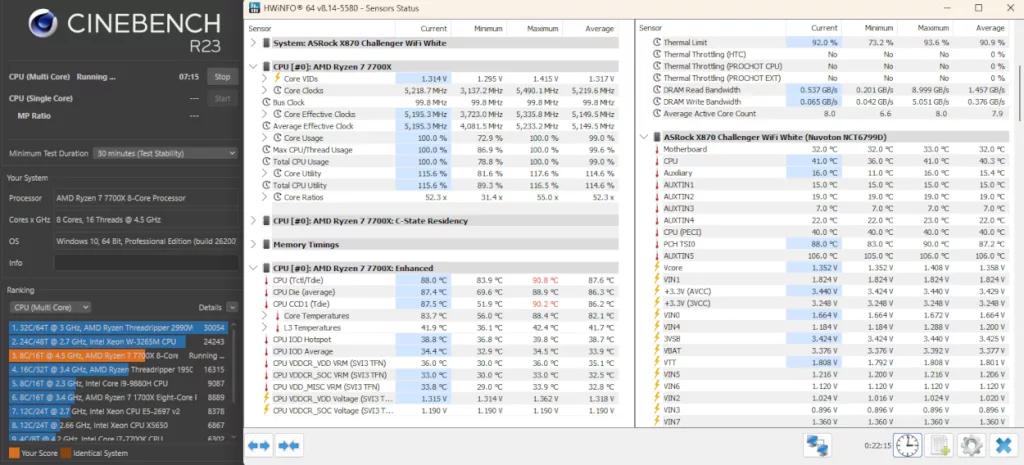Click the lightning icon beside VBAT
The width and height of the screenshot is (1024, 465).
pos(657,350)
